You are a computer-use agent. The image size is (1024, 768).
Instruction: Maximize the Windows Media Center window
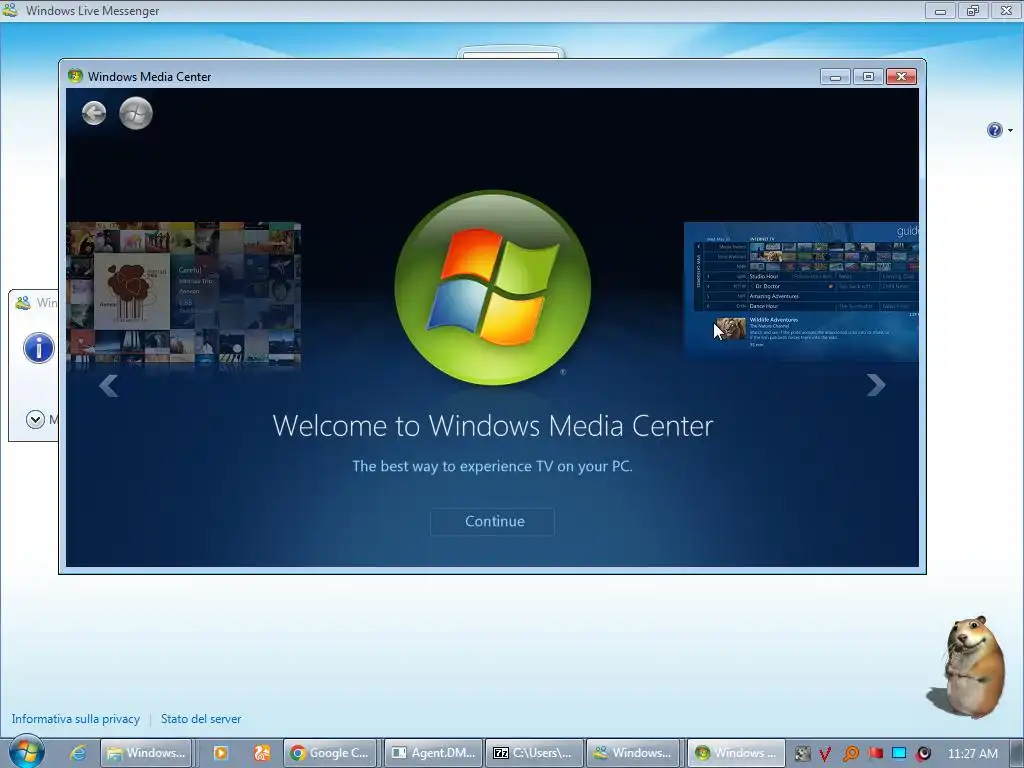coord(868,76)
